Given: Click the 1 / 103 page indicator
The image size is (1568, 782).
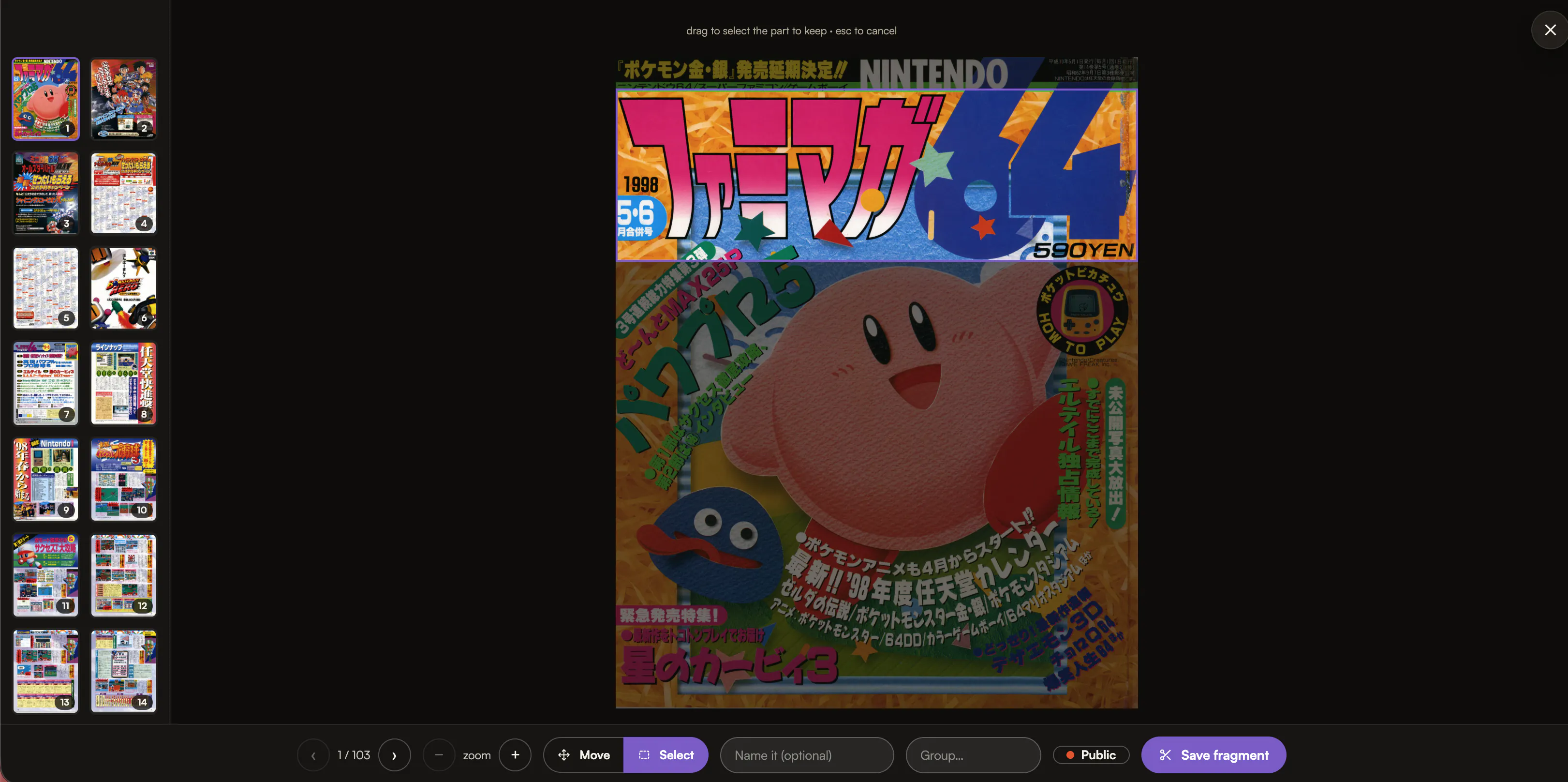Looking at the screenshot, I should 354,754.
